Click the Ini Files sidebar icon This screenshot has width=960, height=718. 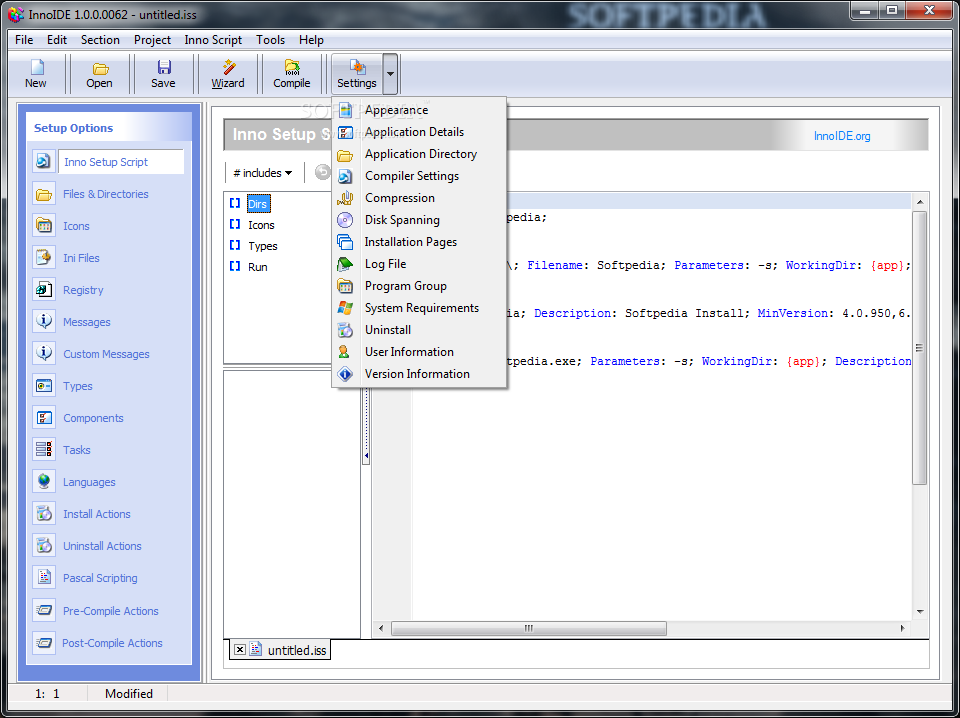pos(43,258)
